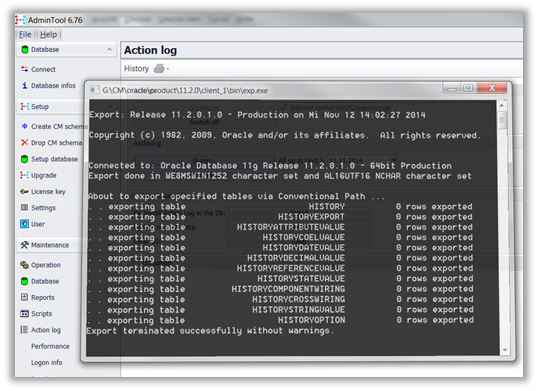Click the Action log list icon
This screenshot has width=538, height=391.
coord(24,330)
